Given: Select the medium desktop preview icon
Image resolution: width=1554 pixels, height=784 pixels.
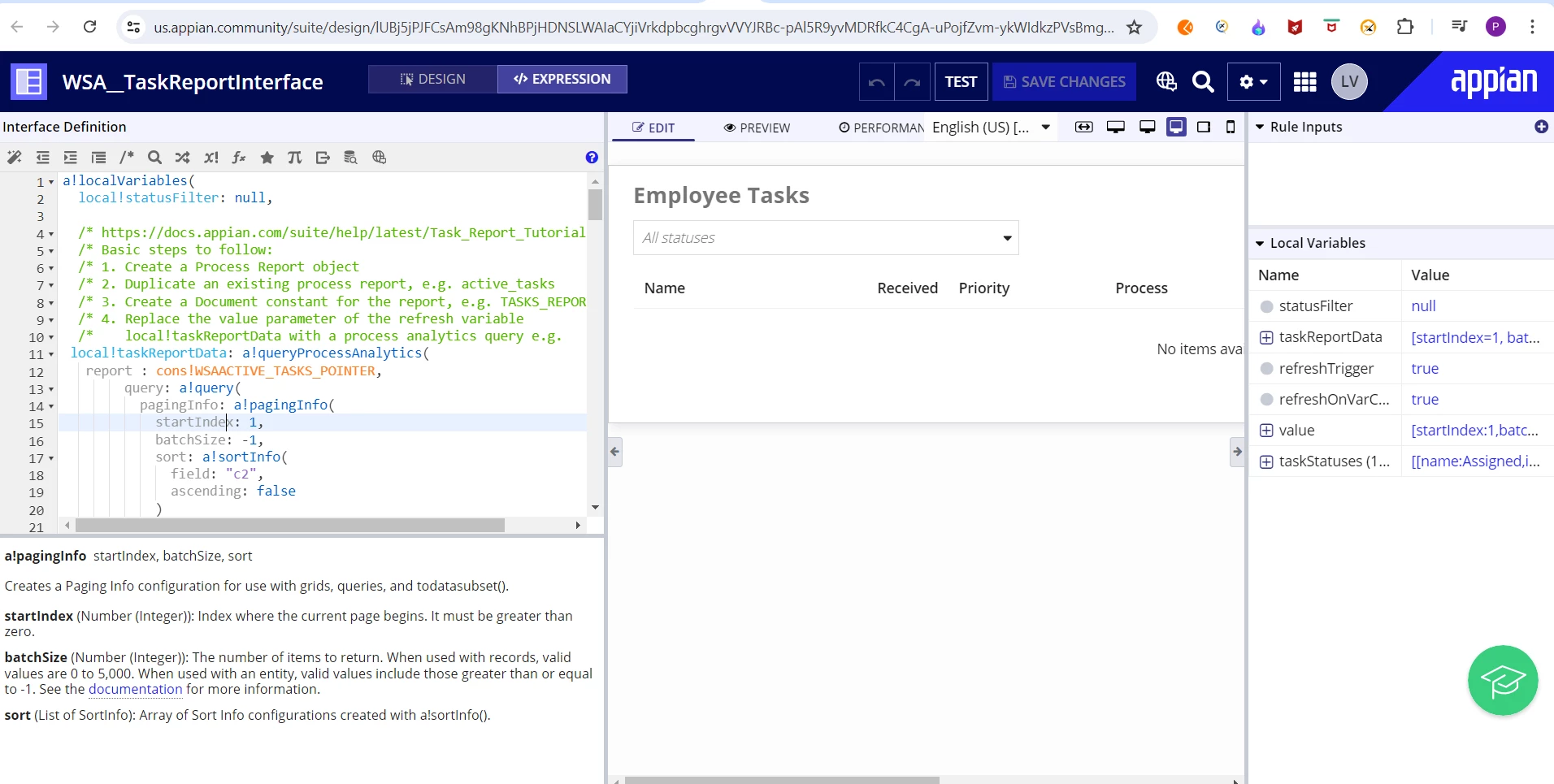Looking at the screenshot, I should pyautogui.click(x=1148, y=127).
